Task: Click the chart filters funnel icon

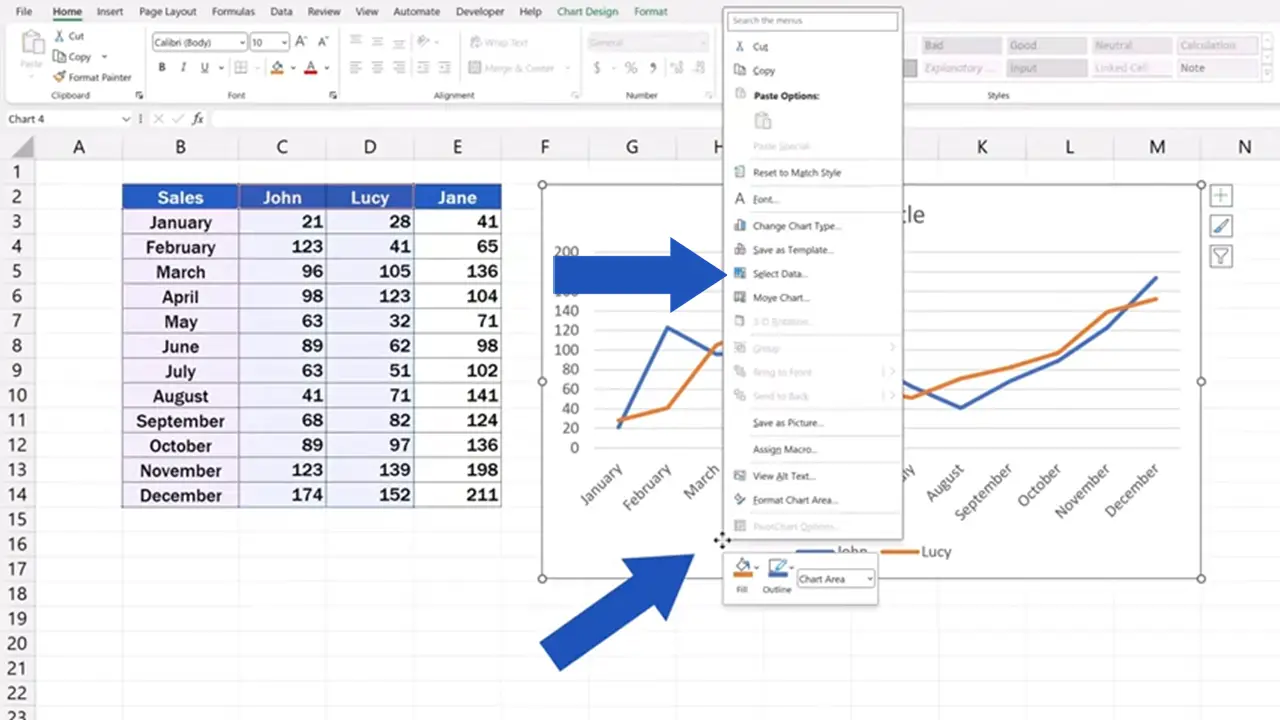Action: [x=1220, y=256]
